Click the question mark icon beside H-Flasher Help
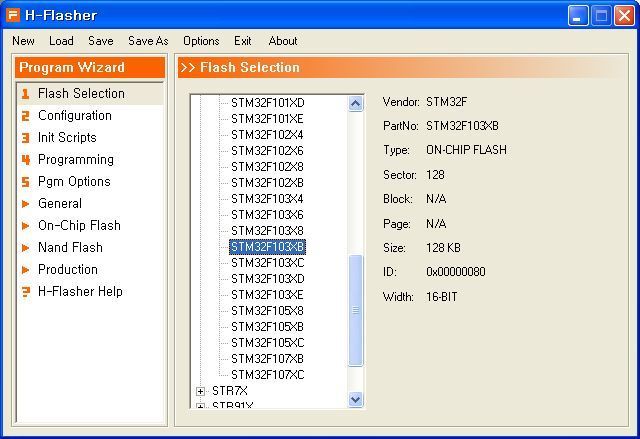The height and width of the screenshot is (439, 640). click(x=26, y=292)
